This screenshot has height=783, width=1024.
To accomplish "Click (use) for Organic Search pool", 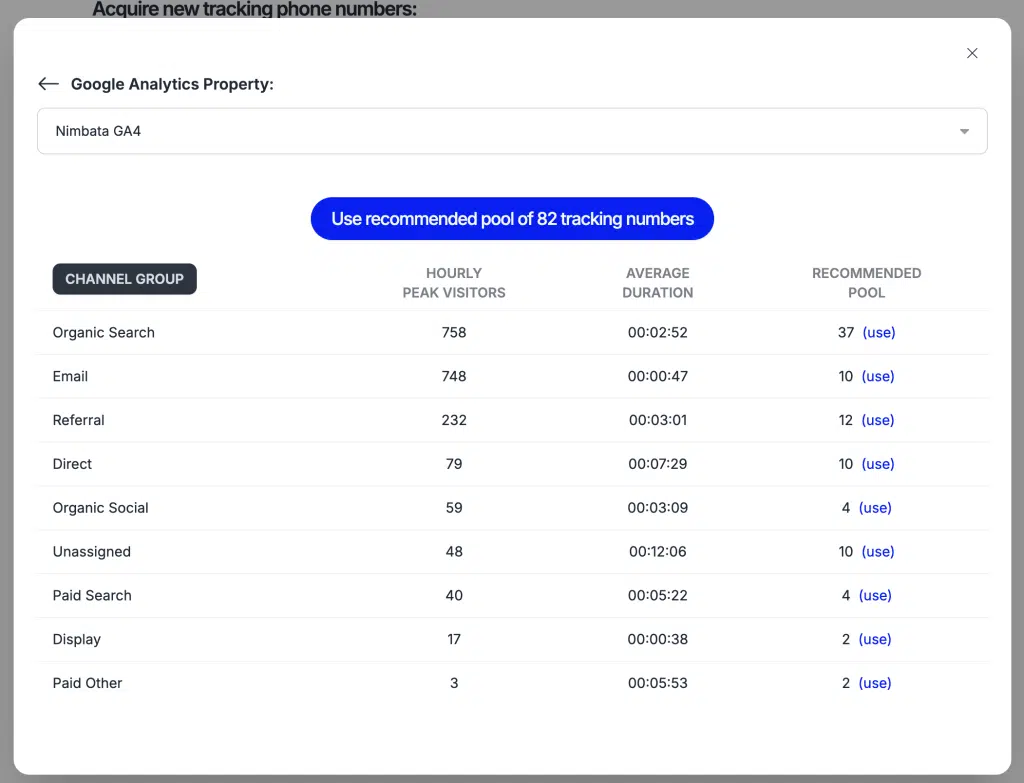I will coord(878,332).
